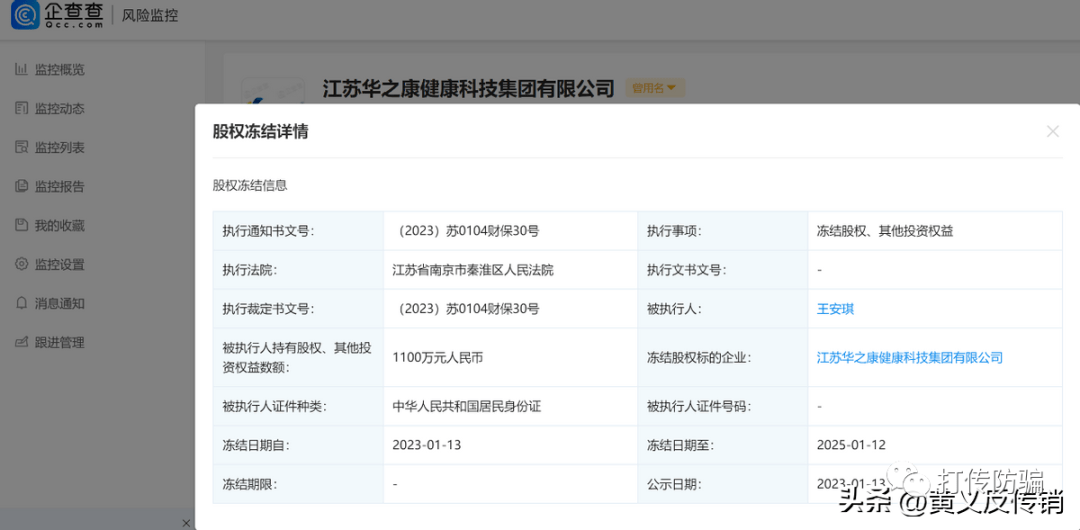
Task: Click the 企查查 logo in header
Action: coord(57,15)
